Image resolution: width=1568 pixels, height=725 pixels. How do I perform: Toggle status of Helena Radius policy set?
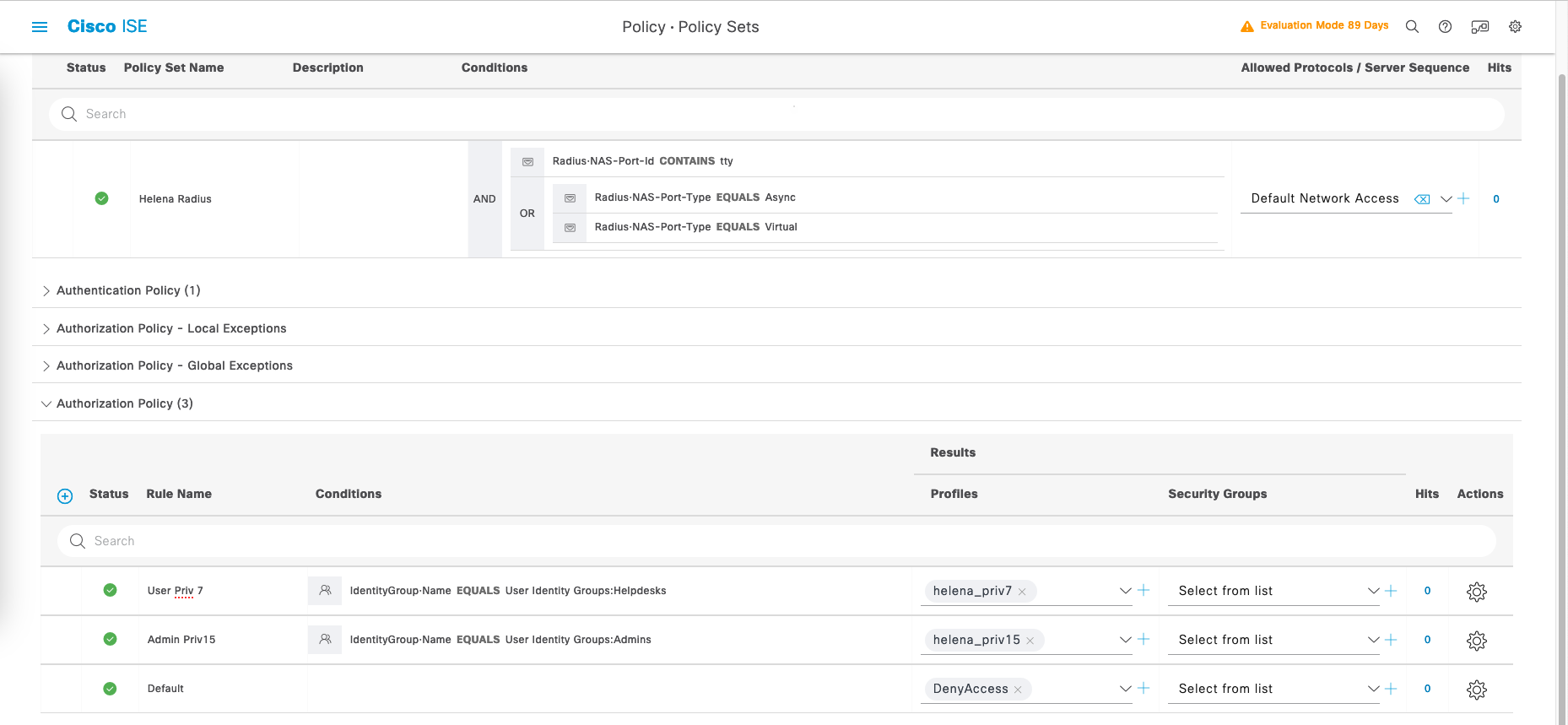(102, 199)
